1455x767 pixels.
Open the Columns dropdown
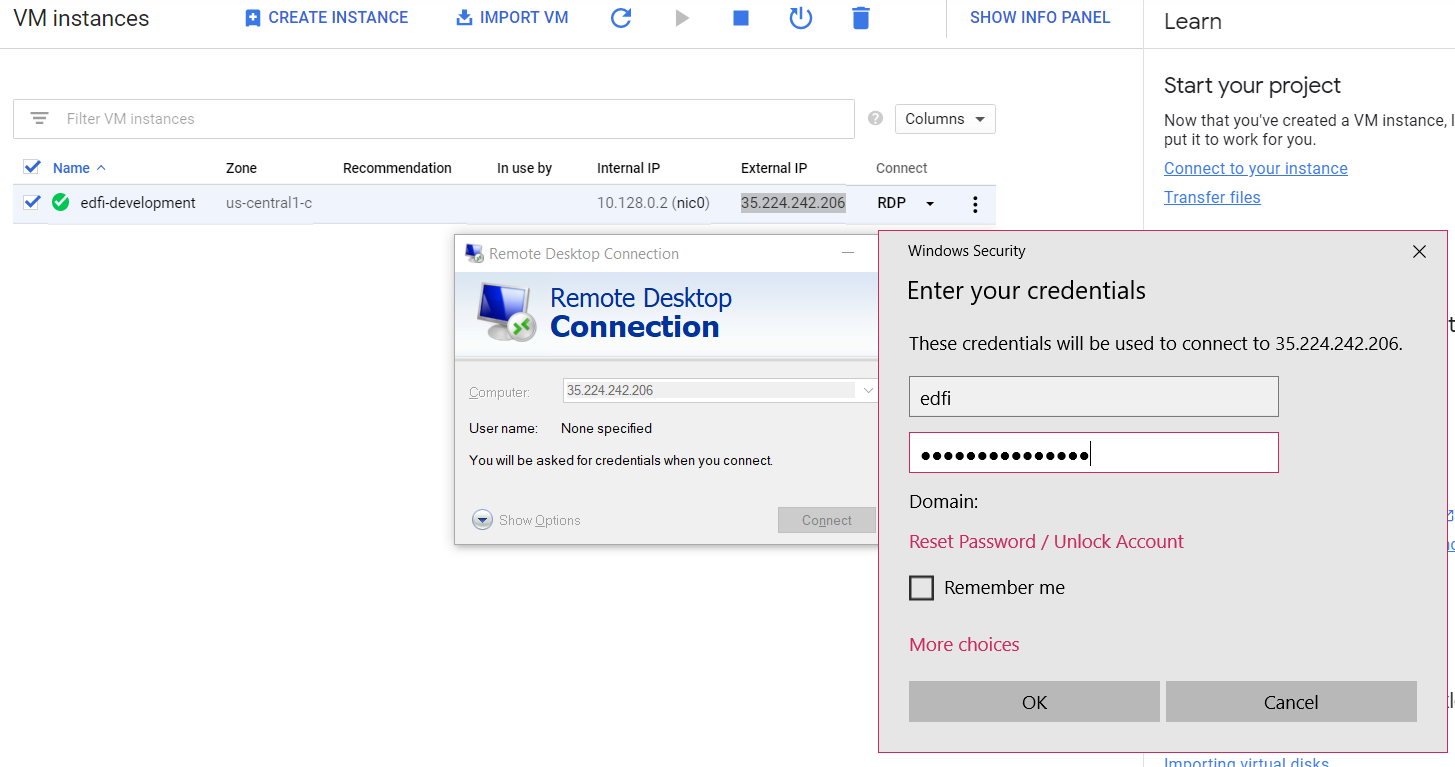(x=945, y=119)
